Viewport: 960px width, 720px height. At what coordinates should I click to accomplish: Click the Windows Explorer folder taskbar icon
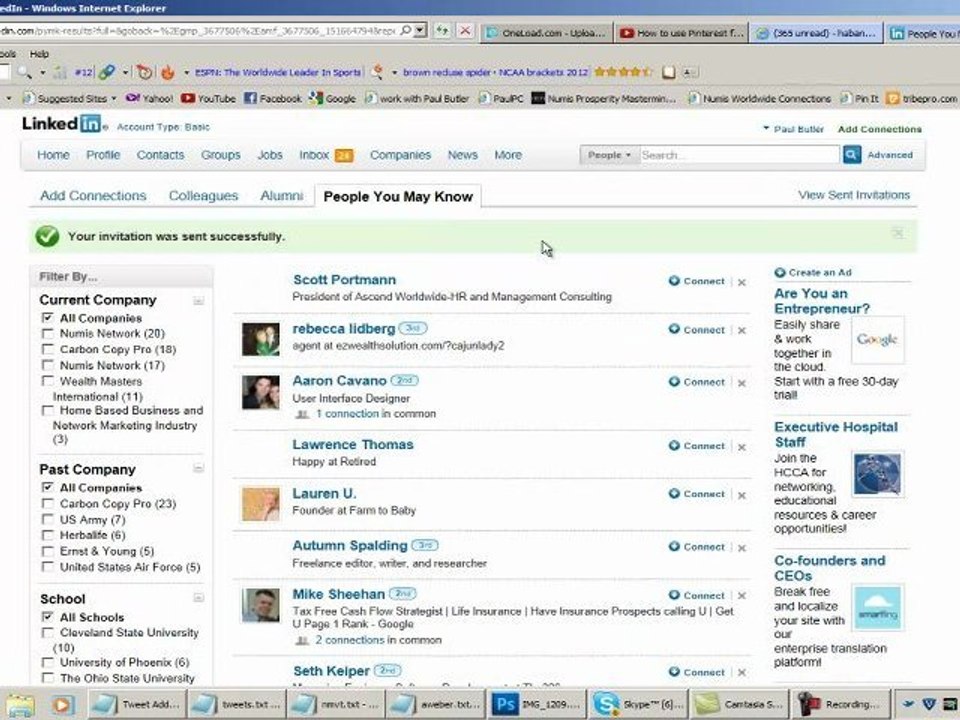[20, 705]
